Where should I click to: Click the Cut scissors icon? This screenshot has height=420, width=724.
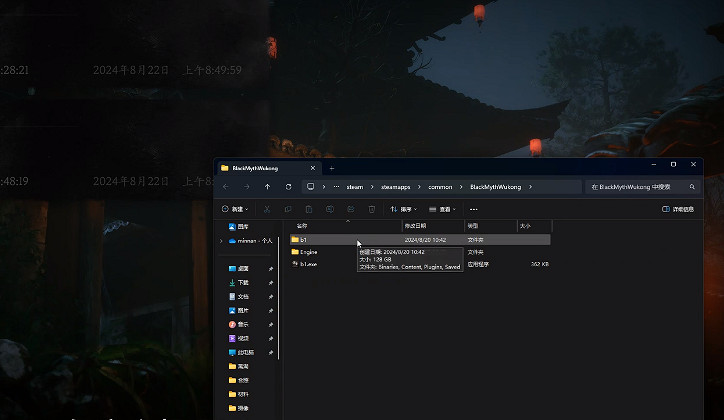pos(267,209)
